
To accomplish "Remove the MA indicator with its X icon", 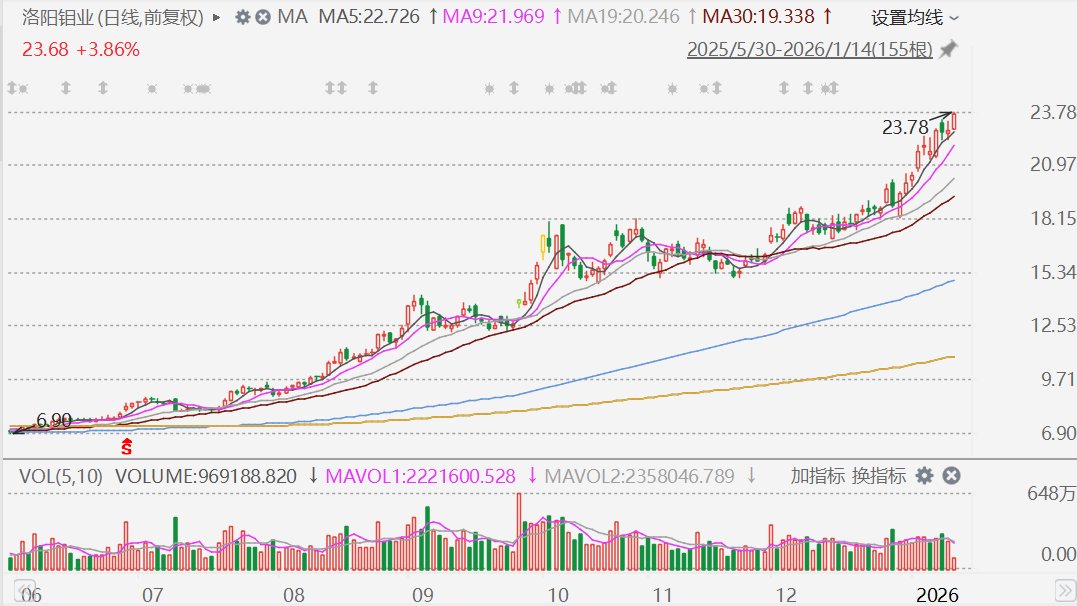I will click(262, 17).
